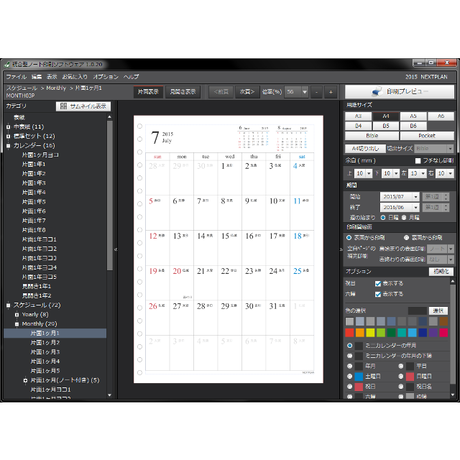This screenshot has height=460, width=460.
Task: Click the blue Saturday color box
Action: (x=359, y=376)
